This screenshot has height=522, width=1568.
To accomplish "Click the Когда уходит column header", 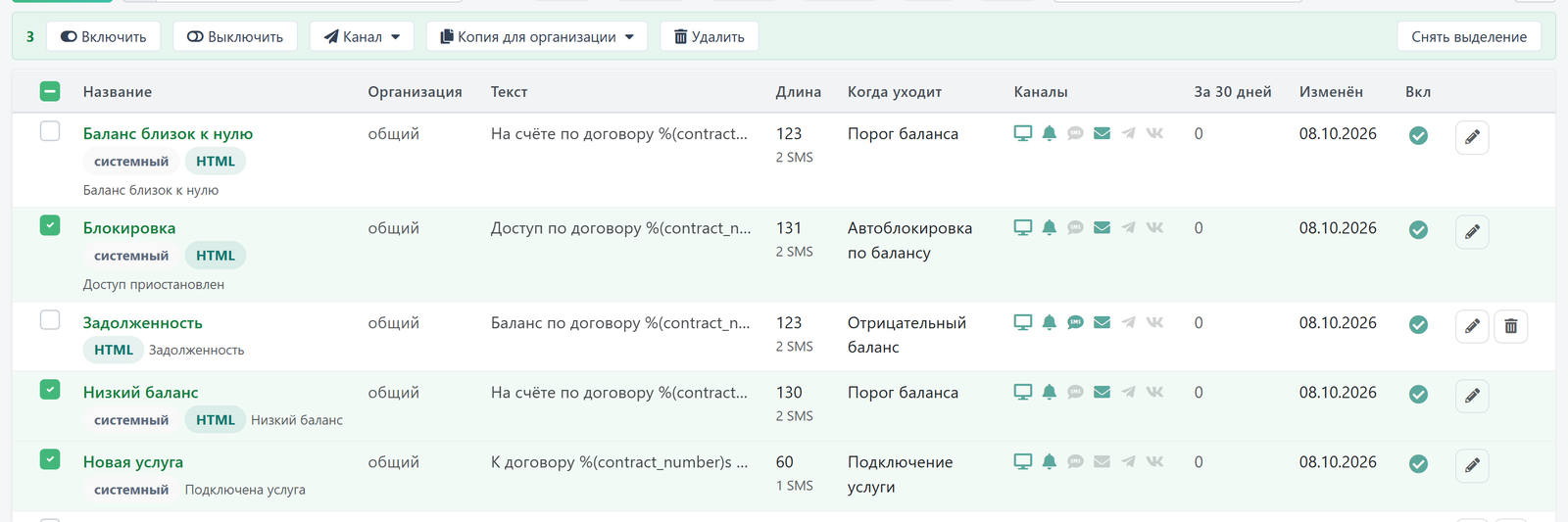I will [x=894, y=91].
